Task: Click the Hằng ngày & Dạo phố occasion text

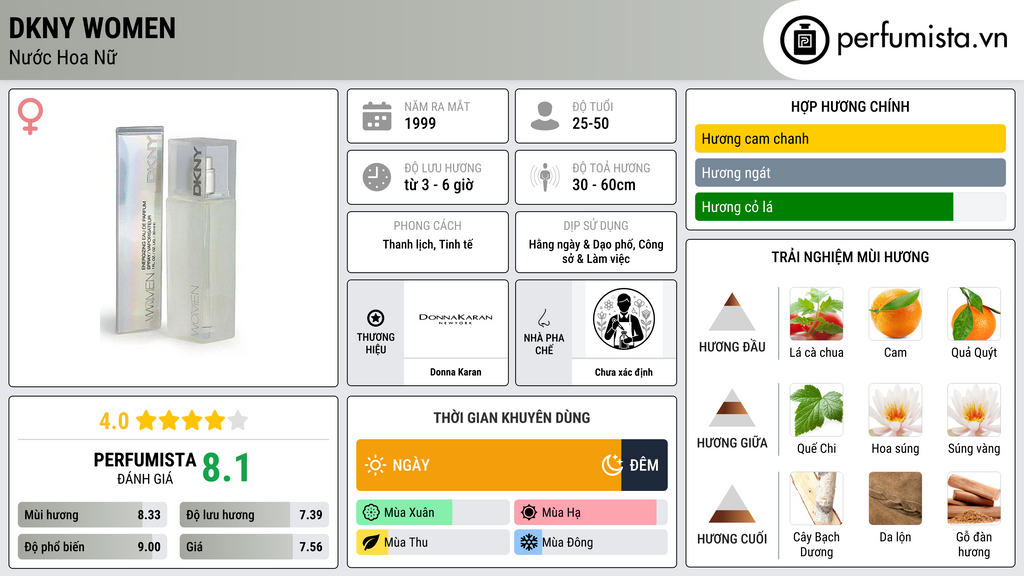Action: [x=596, y=251]
